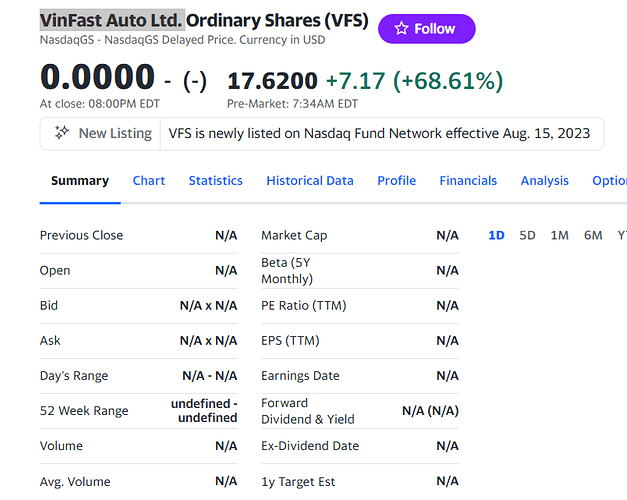Image resolution: width=627 pixels, height=500 pixels.
Task: Go to the Historical Data tab
Action: pyautogui.click(x=310, y=181)
